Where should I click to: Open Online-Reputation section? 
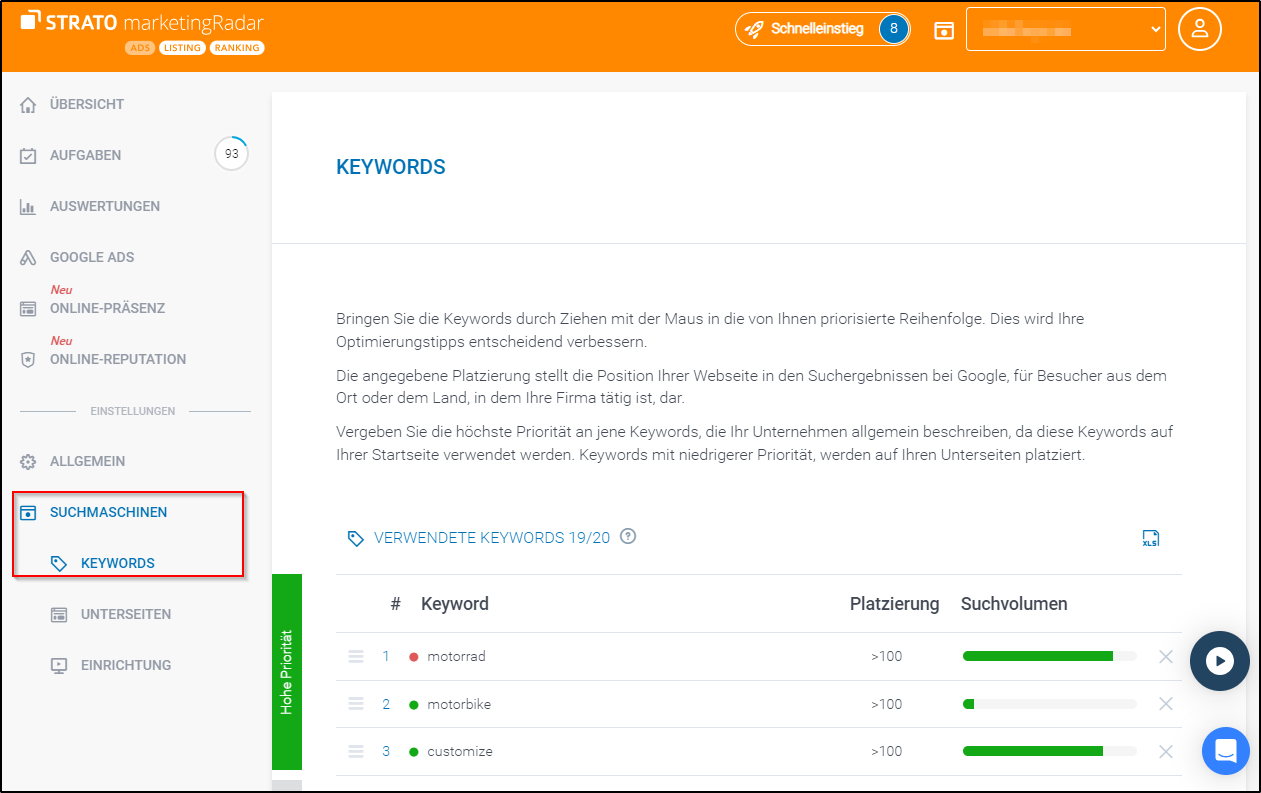[x=117, y=360]
